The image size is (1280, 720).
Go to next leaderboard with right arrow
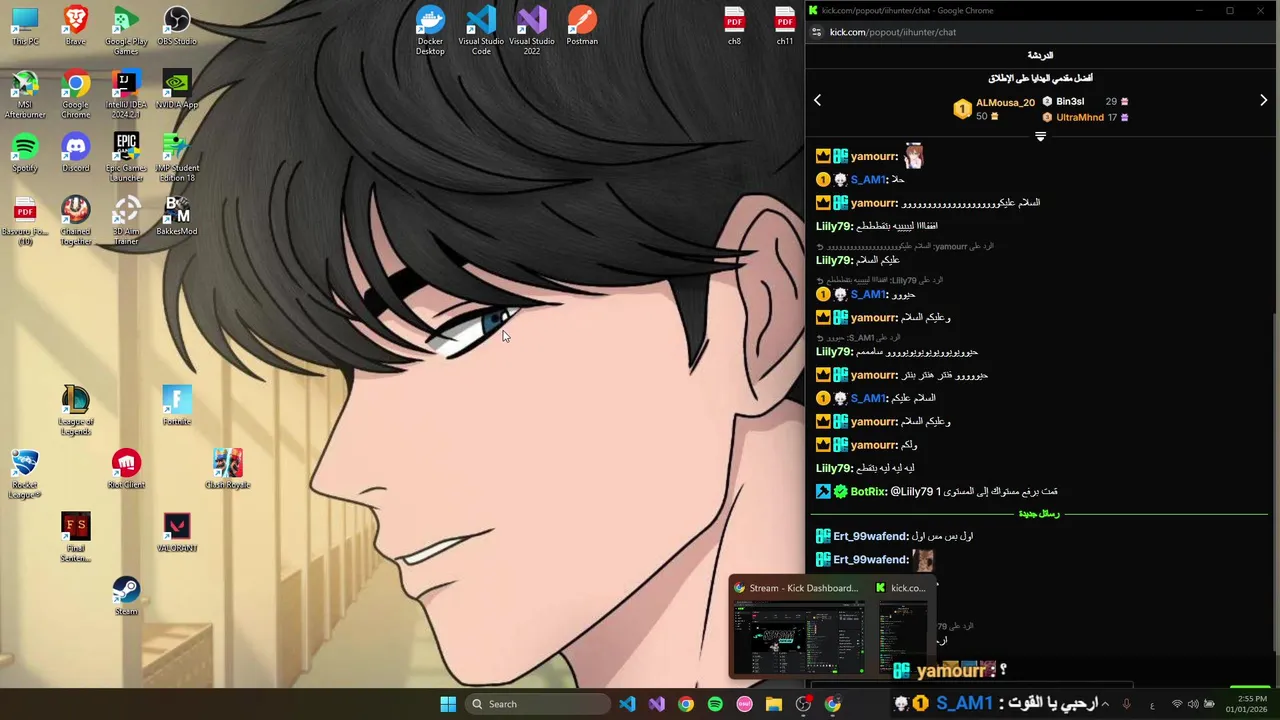(1263, 100)
